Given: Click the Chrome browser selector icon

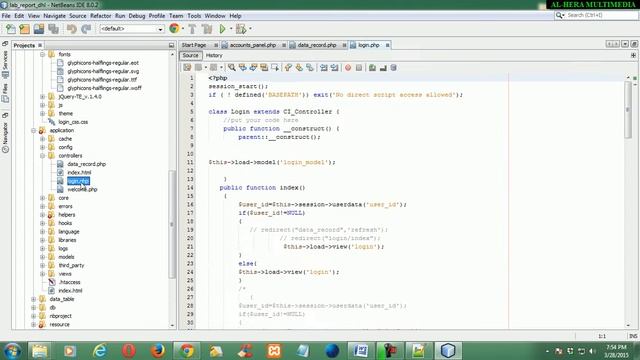Looking at the screenshot, I should coord(174,29).
